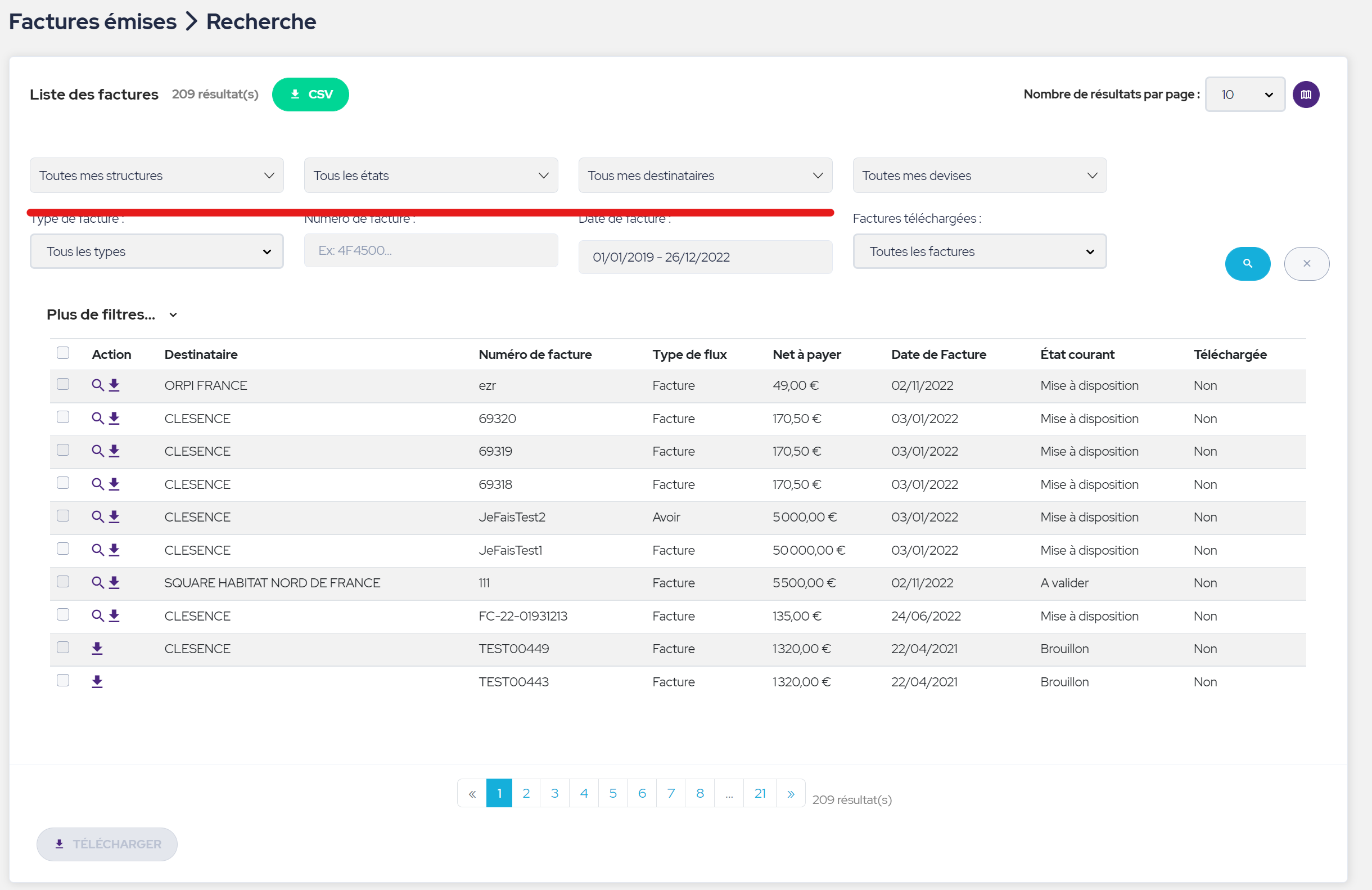View ORPI FRANCE invoice details magnifier
Image resolution: width=1372 pixels, height=890 pixels.
click(x=97, y=385)
